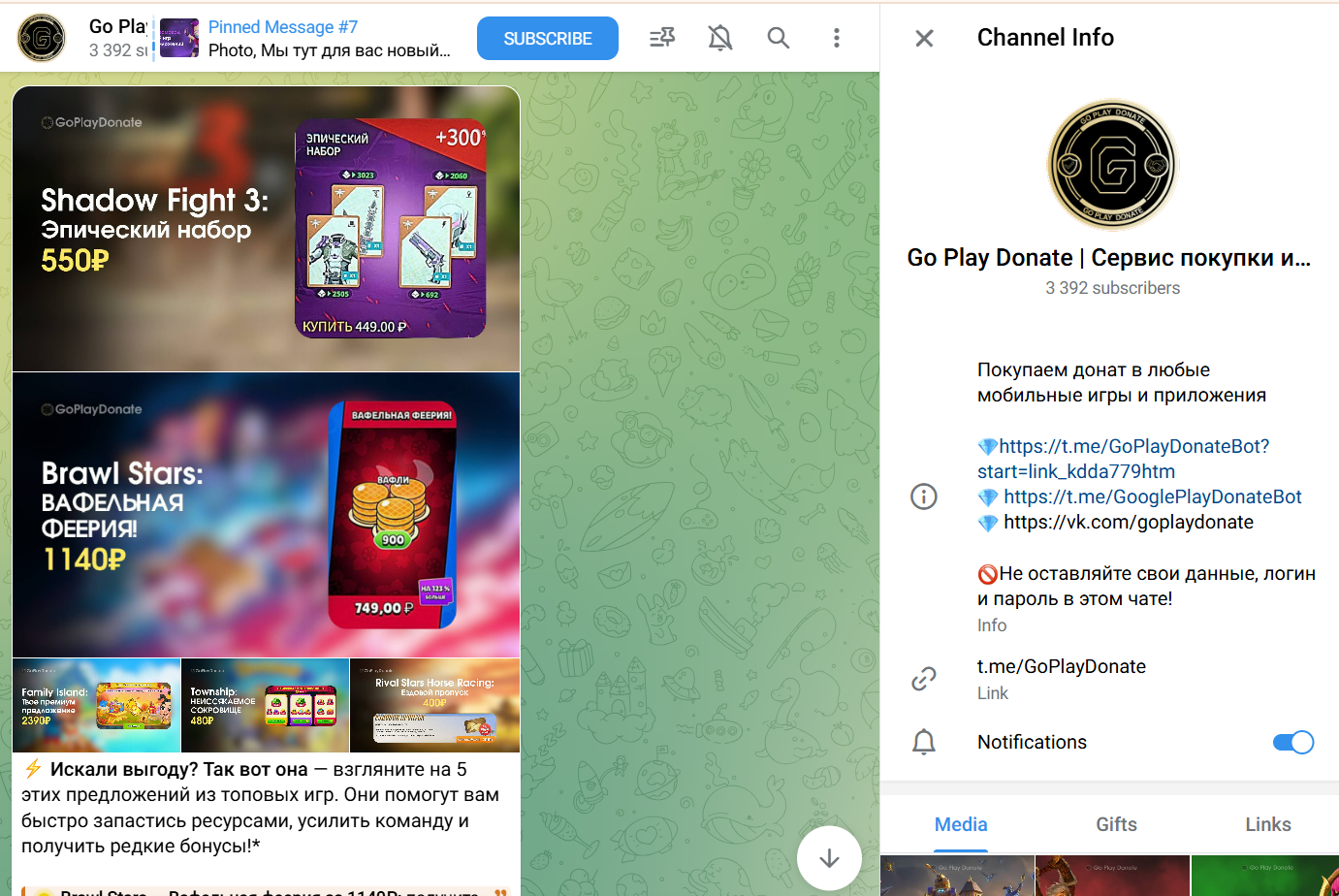
Task: Open the large channel logo in info panel
Action: (x=1112, y=165)
